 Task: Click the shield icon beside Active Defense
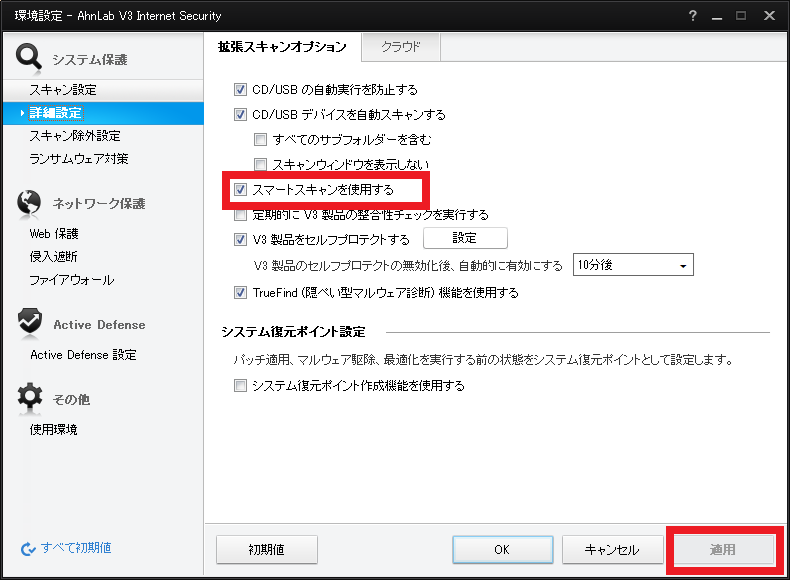click(30, 321)
